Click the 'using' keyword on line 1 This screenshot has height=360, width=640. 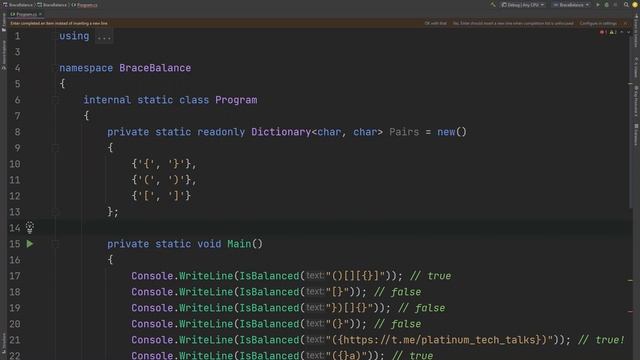pyautogui.click(x=74, y=36)
